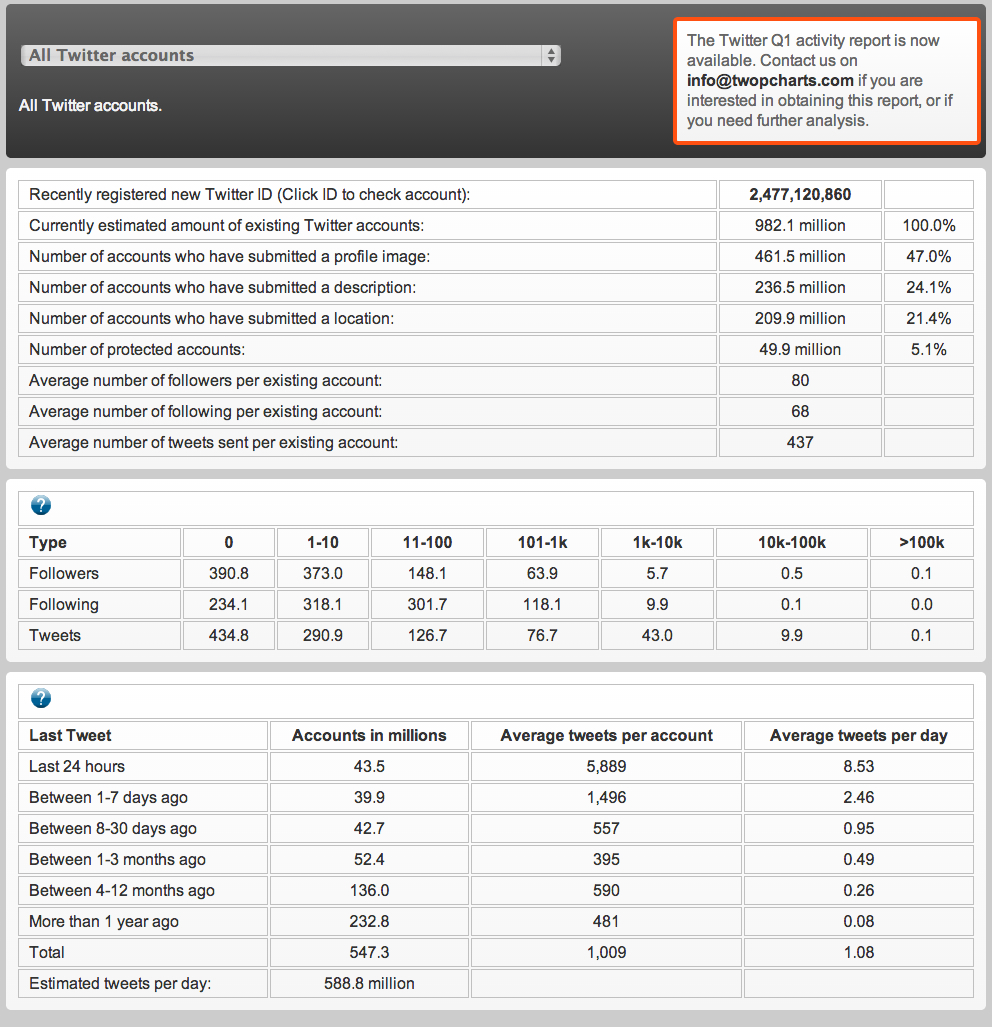The height and width of the screenshot is (1027, 992).
Task: Click help icon above the Type table
Action: [x=41, y=506]
